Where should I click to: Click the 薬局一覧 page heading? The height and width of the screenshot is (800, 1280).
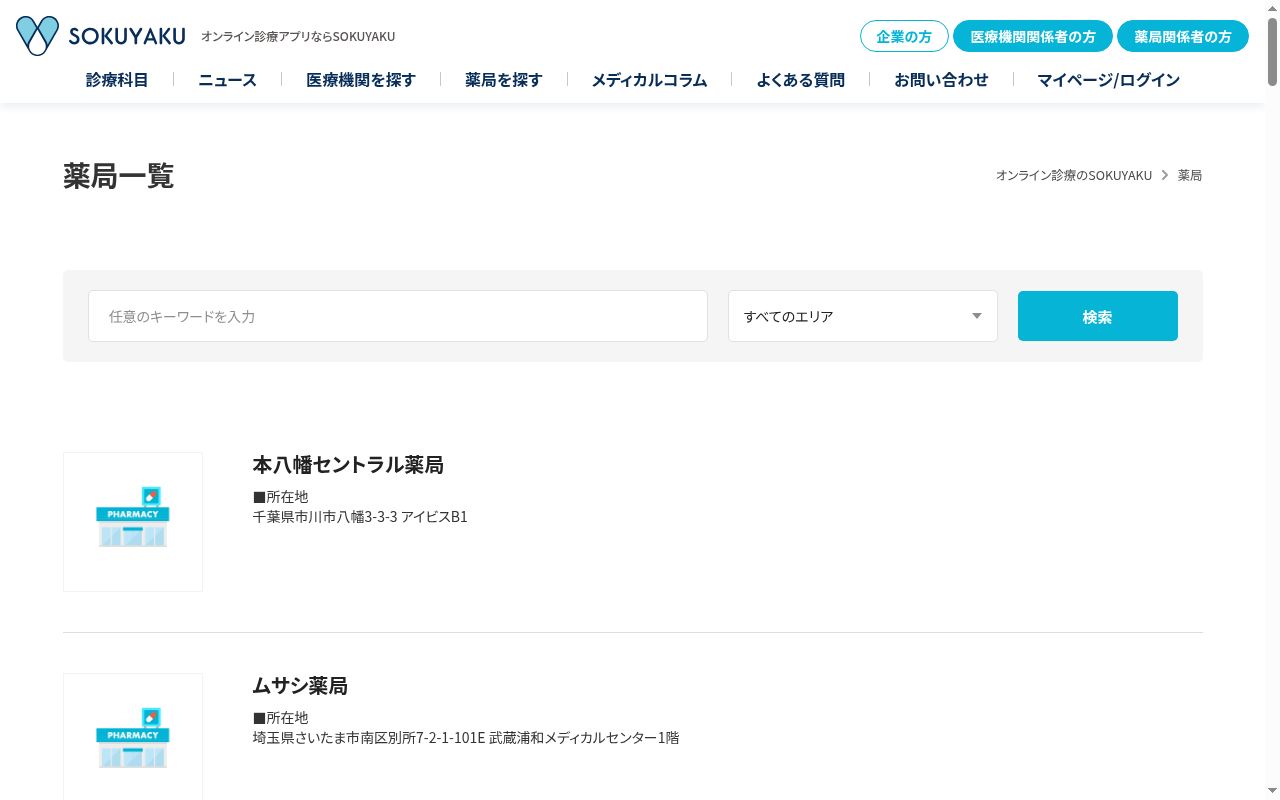point(118,176)
